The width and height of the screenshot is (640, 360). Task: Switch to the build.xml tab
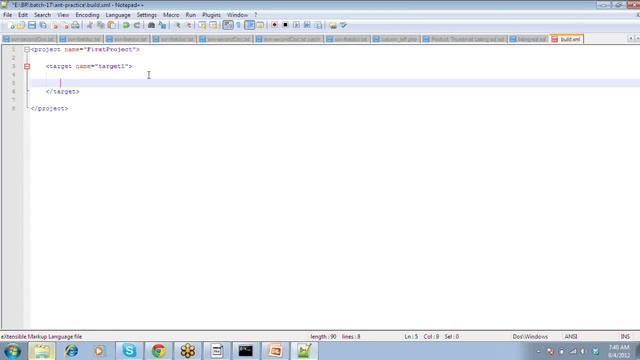pos(567,39)
